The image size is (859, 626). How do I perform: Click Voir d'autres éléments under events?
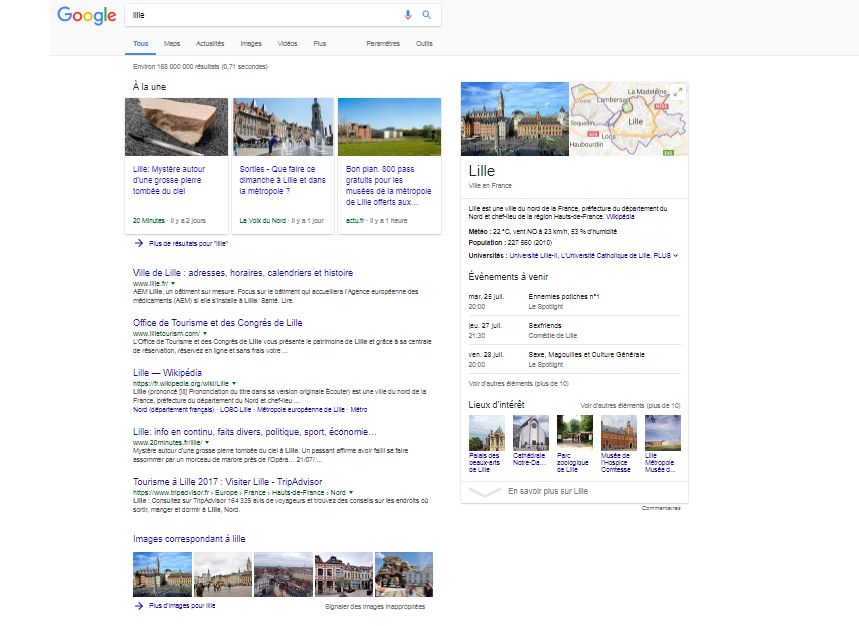pyautogui.click(x=518, y=383)
